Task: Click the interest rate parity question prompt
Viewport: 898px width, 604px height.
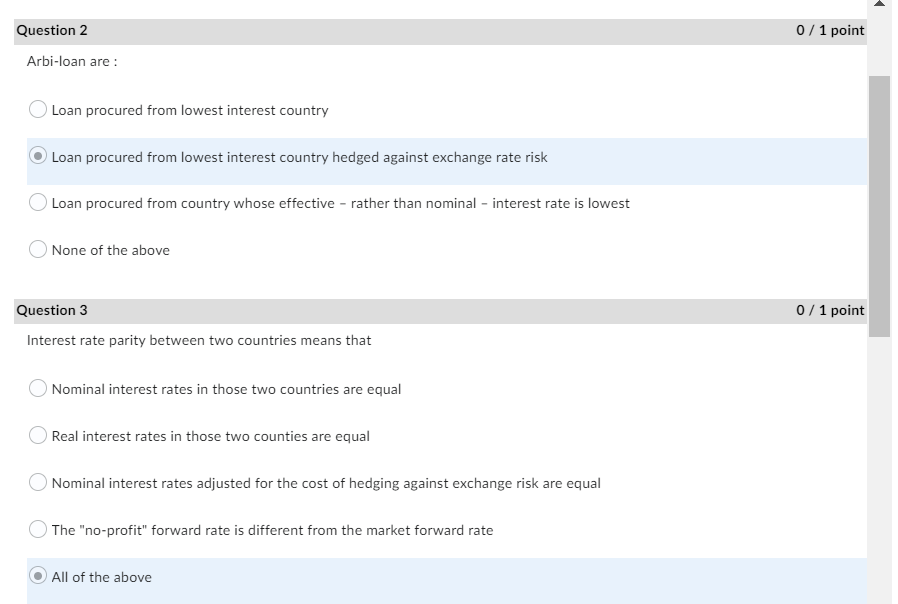Action: (199, 340)
